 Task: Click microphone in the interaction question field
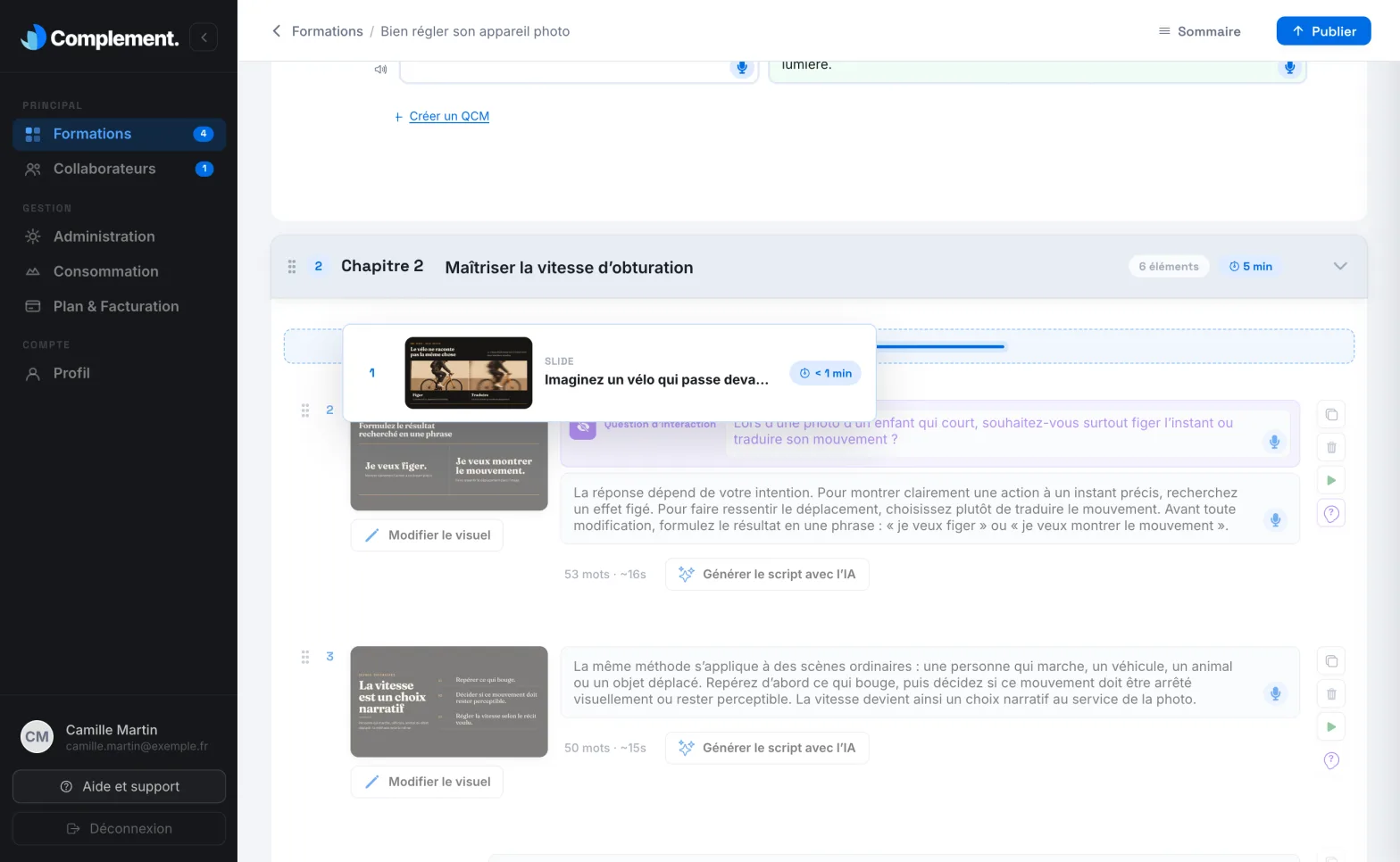coord(1274,442)
